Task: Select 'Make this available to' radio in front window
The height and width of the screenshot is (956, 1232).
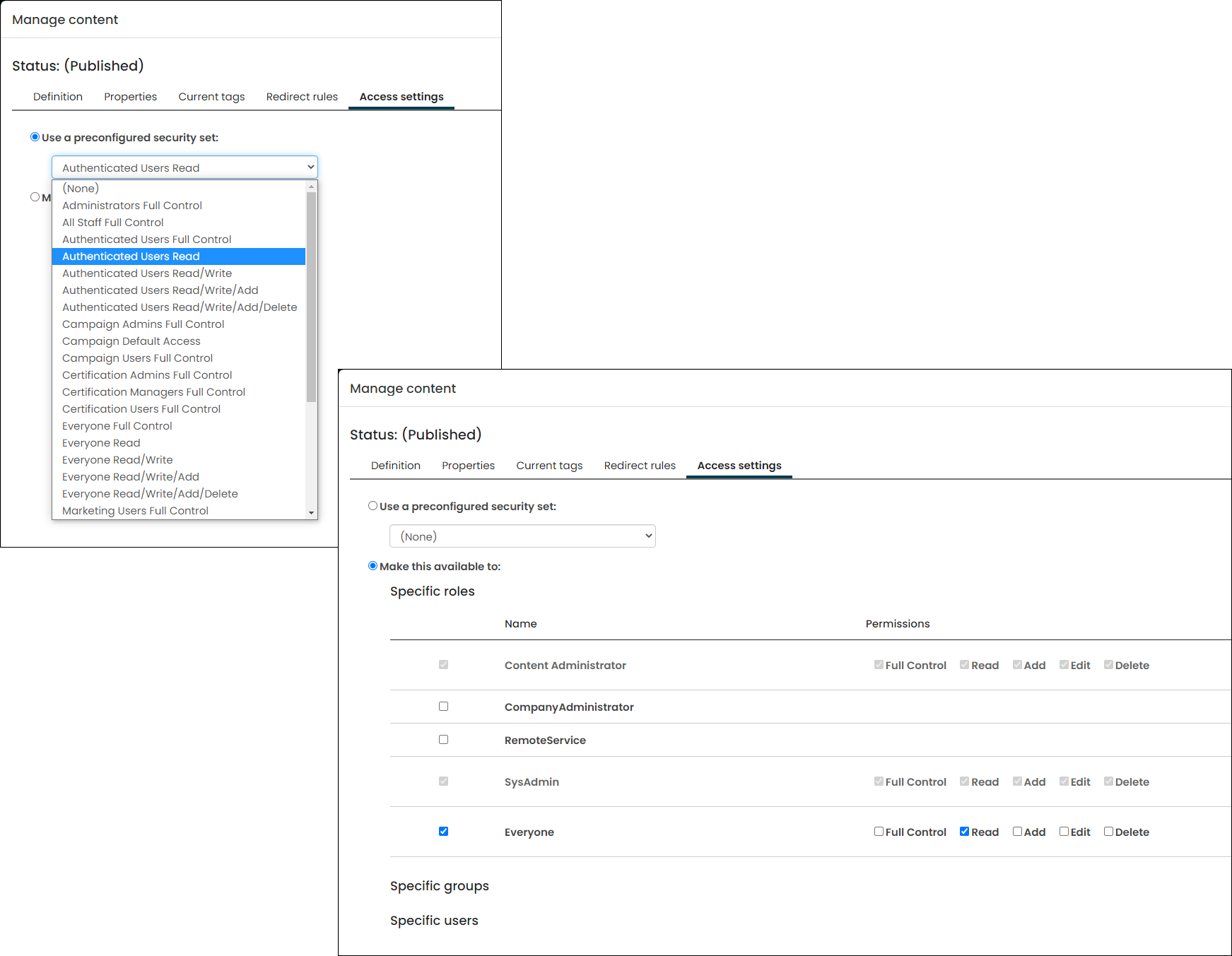Action: click(x=372, y=566)
